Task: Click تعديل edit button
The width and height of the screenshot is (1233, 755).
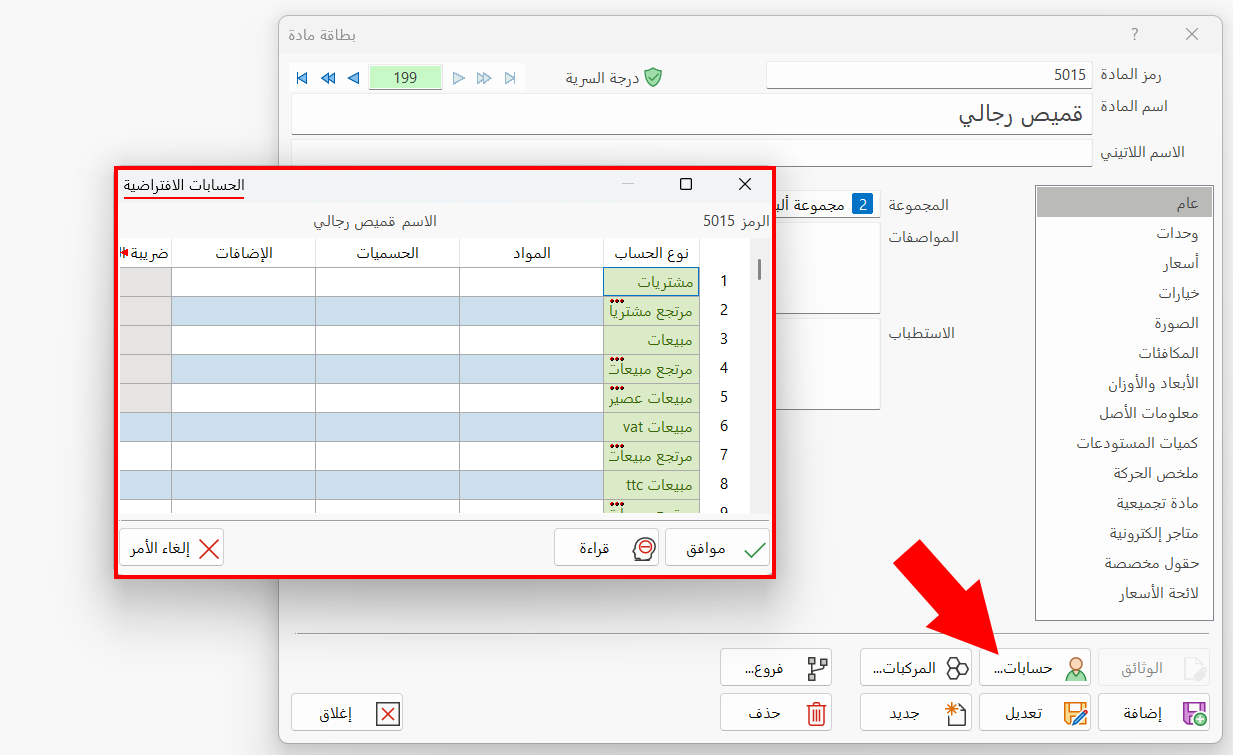Action: 1035,713
